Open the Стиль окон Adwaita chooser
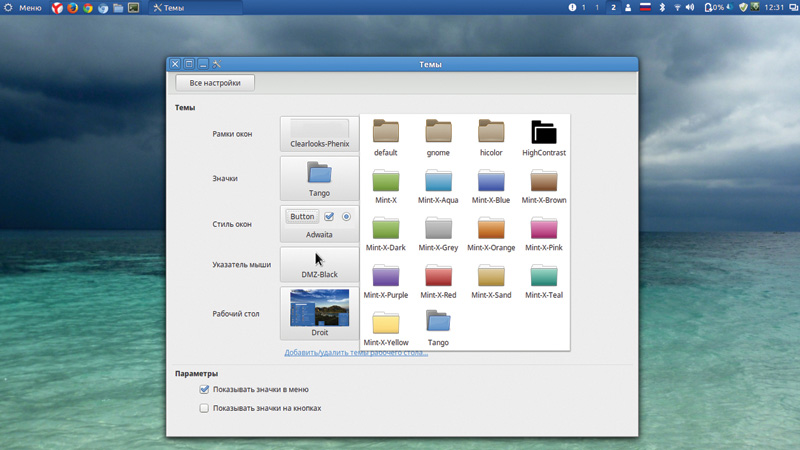The image size is (800, 450). pyautogui.click(x=319, y=224)
